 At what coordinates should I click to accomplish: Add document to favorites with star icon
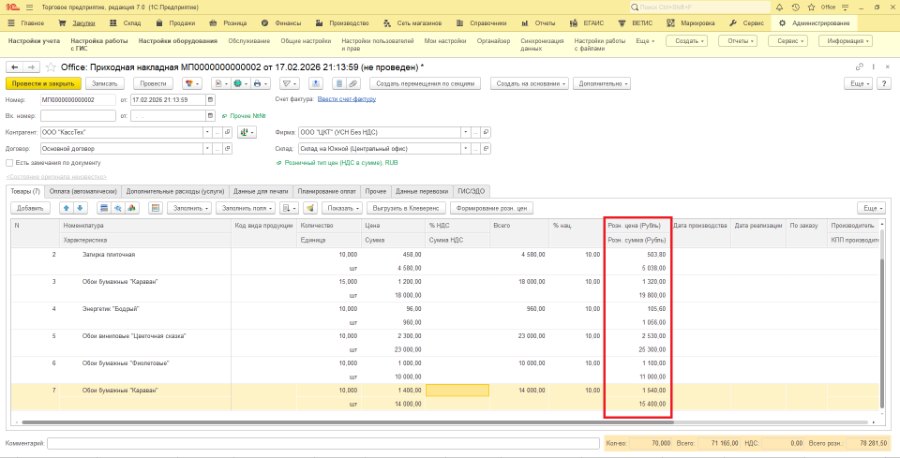pyautogui.click(x=51, y=67)
